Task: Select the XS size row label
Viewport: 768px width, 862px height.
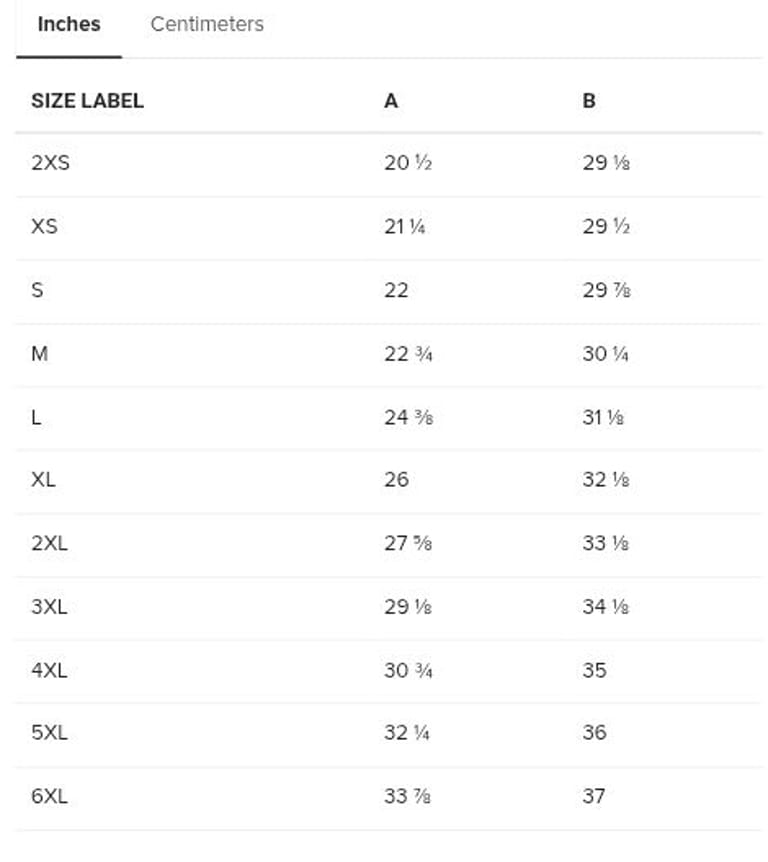Action: coord(44,226)
